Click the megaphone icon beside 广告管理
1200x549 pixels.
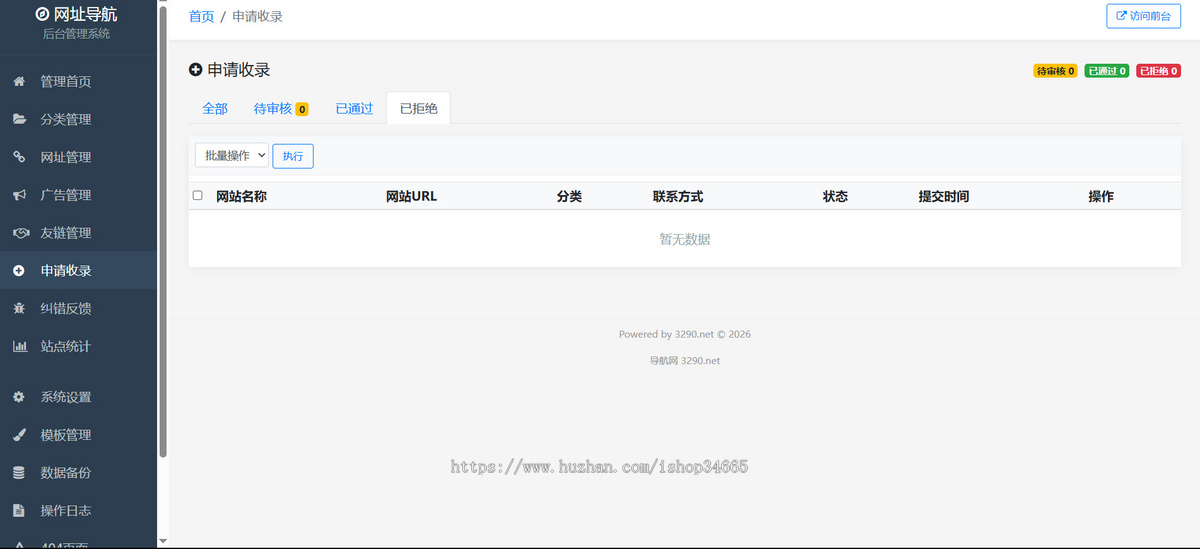(x=19, y=195)
